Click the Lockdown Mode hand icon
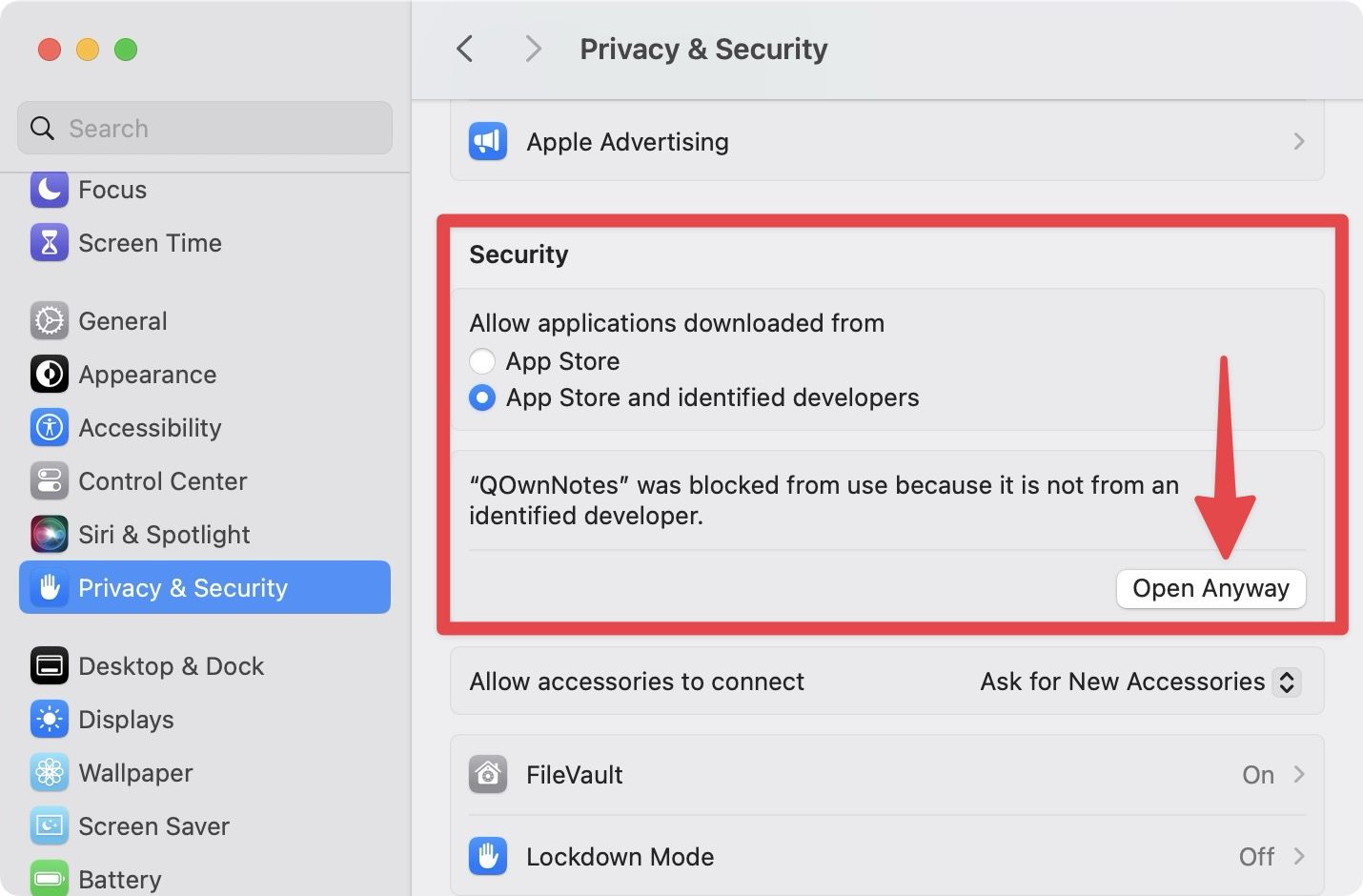The width and height of the screenshot is (1363, 896). click(488, 857)
